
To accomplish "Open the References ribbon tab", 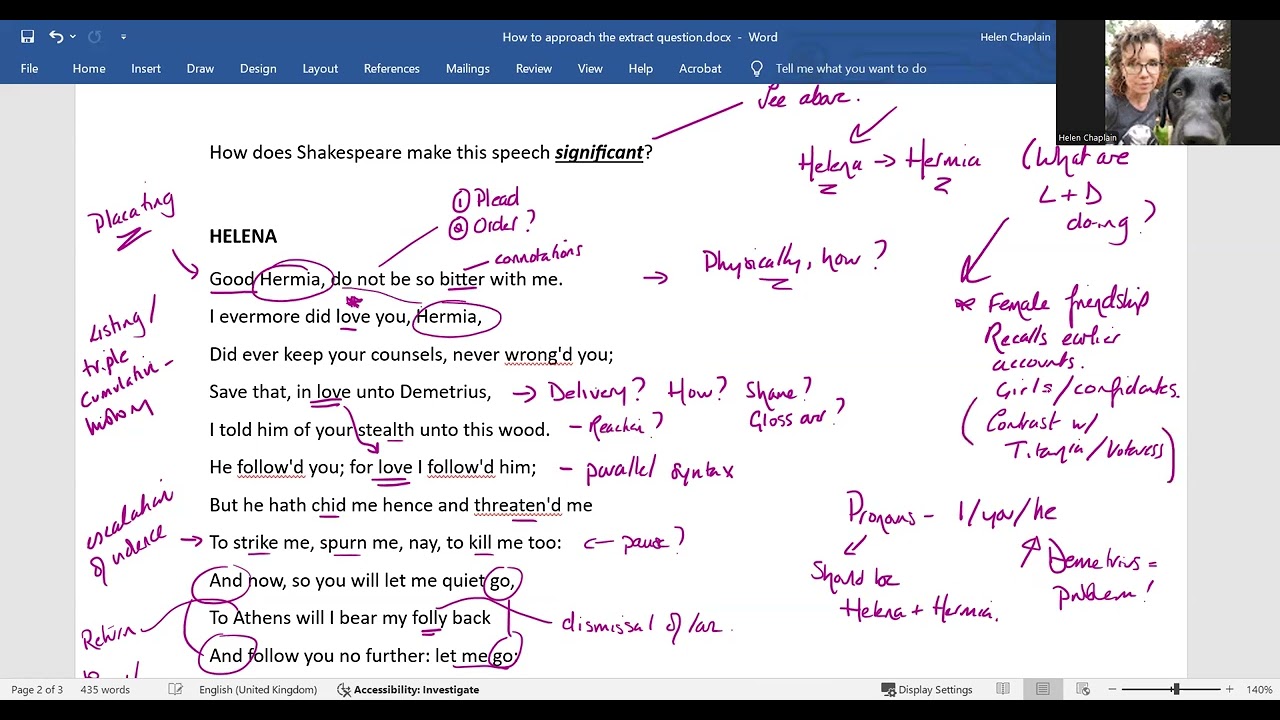I will pos(391,68).
